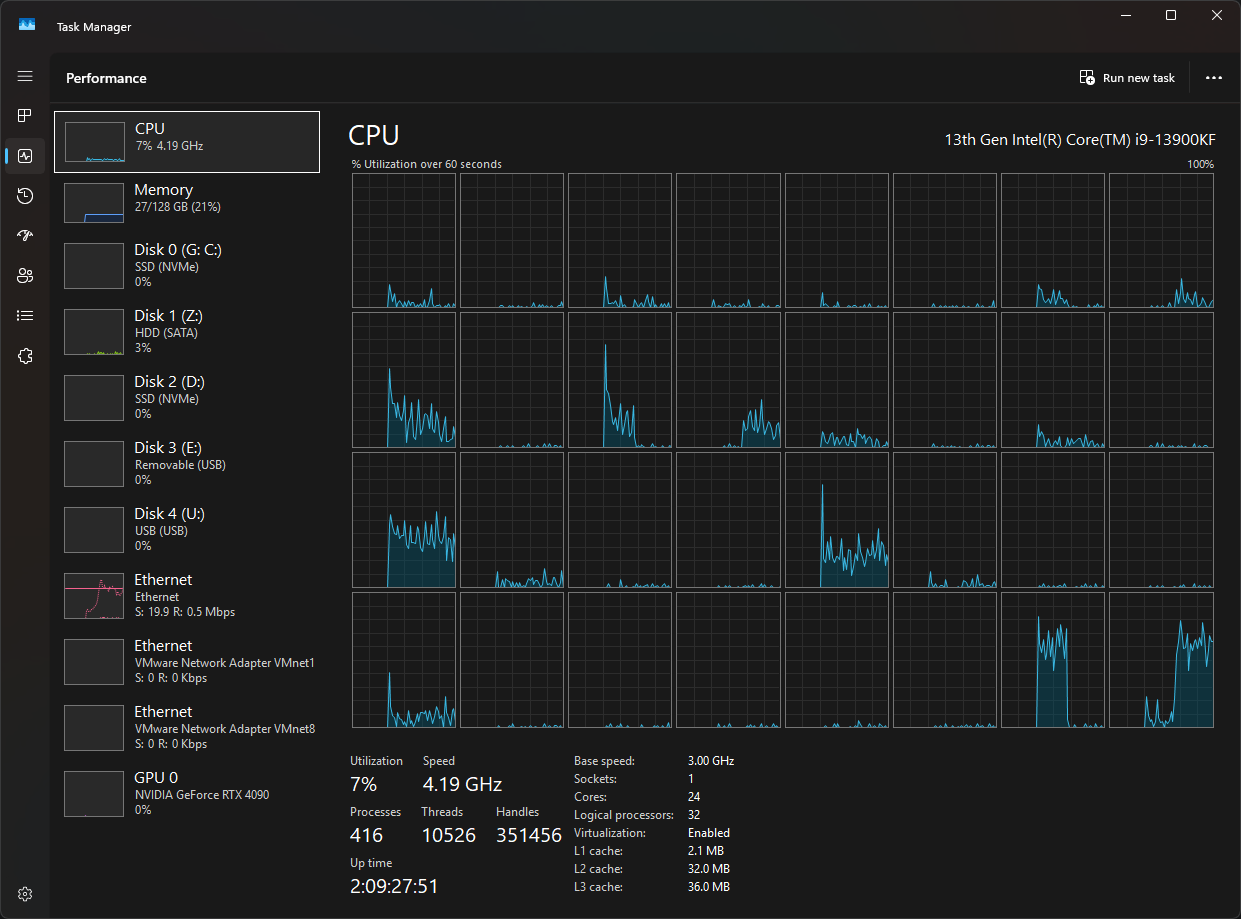The width and height of the screenshot is (1241, 919).
Task: Click the Performance page title
Action: (106, 78)
